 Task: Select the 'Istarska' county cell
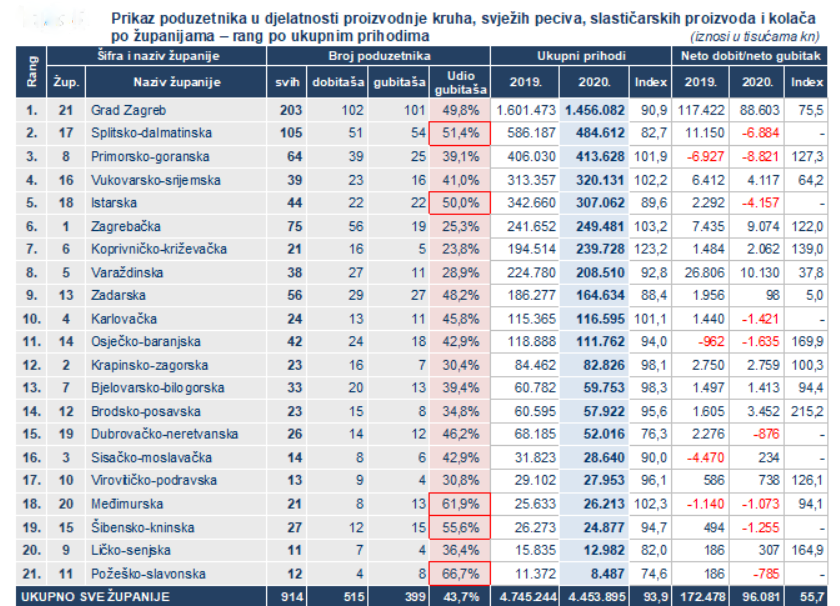point(112,202)
